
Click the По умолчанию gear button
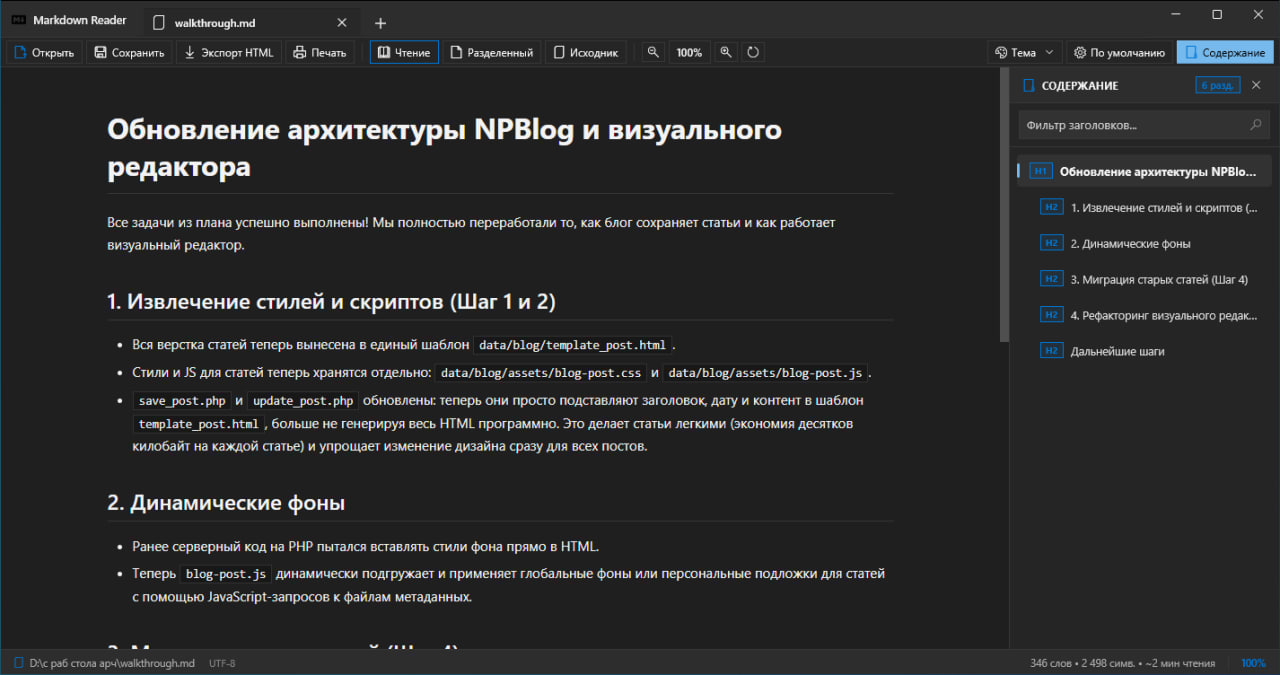coord(1119,53)
